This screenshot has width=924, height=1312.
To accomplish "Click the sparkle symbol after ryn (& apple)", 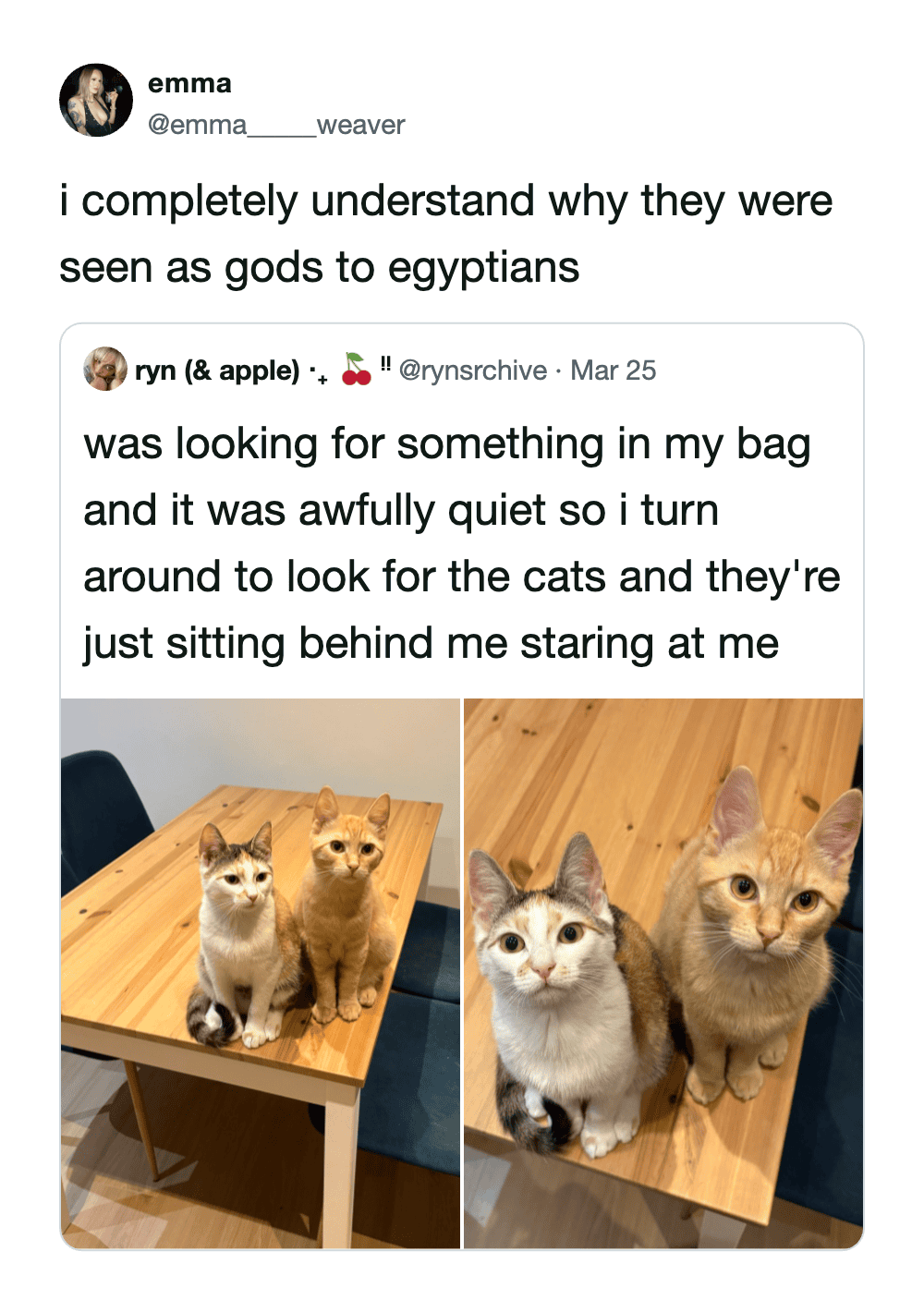I will [318, 373].
